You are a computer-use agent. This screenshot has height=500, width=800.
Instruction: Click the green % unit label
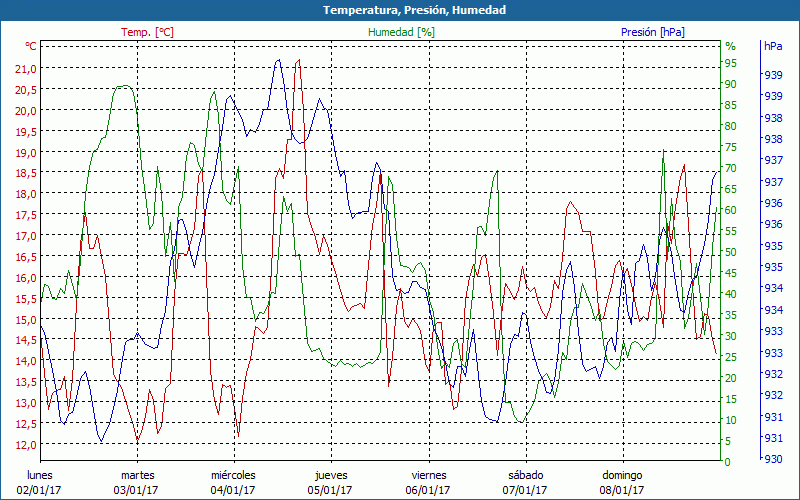[x=730, y=46]
